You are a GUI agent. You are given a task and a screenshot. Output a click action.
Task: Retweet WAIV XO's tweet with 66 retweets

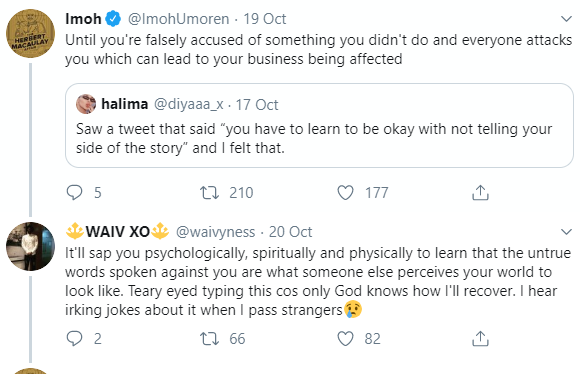click(209, 338)
